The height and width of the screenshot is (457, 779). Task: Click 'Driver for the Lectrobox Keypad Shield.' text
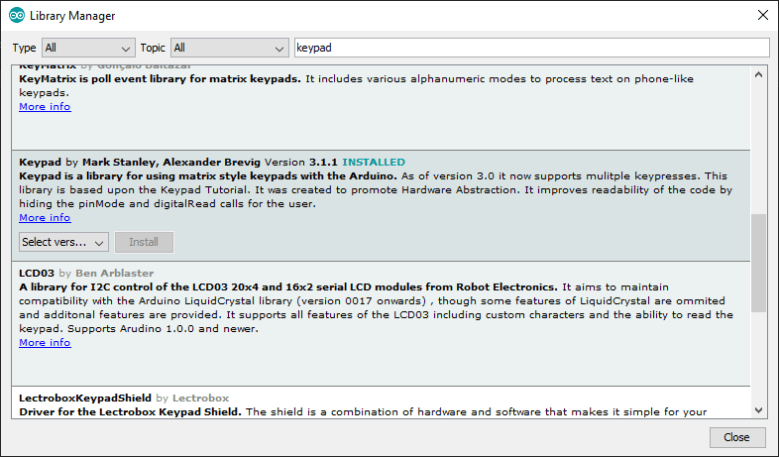point(130,412)
